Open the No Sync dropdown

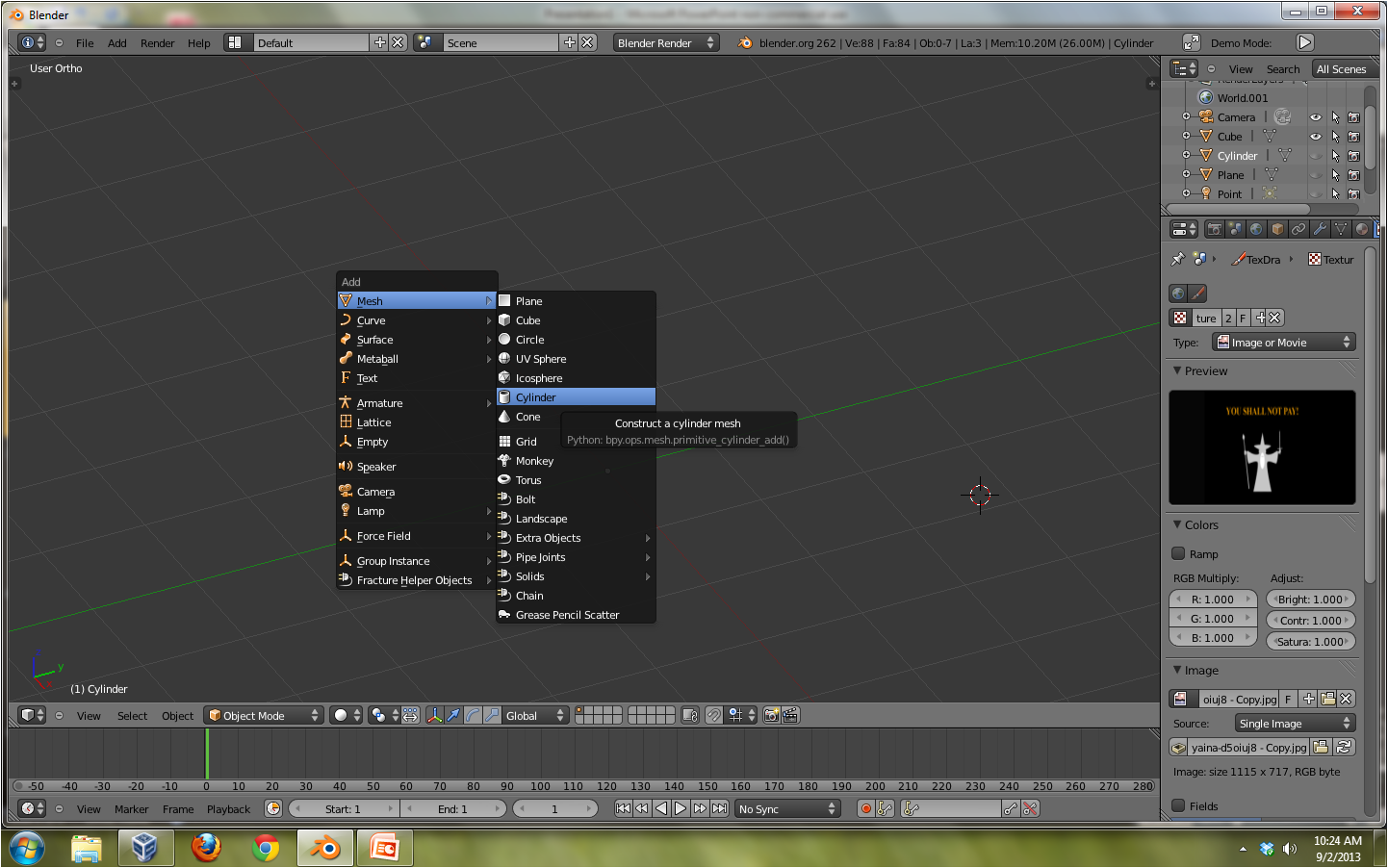tap(787, 808)
